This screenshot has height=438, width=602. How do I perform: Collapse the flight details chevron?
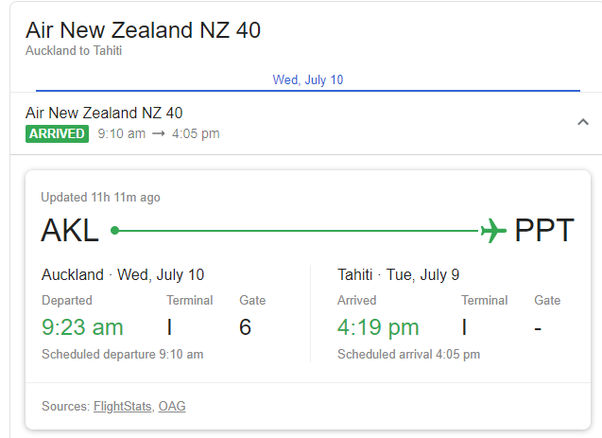tap(583, 122)
